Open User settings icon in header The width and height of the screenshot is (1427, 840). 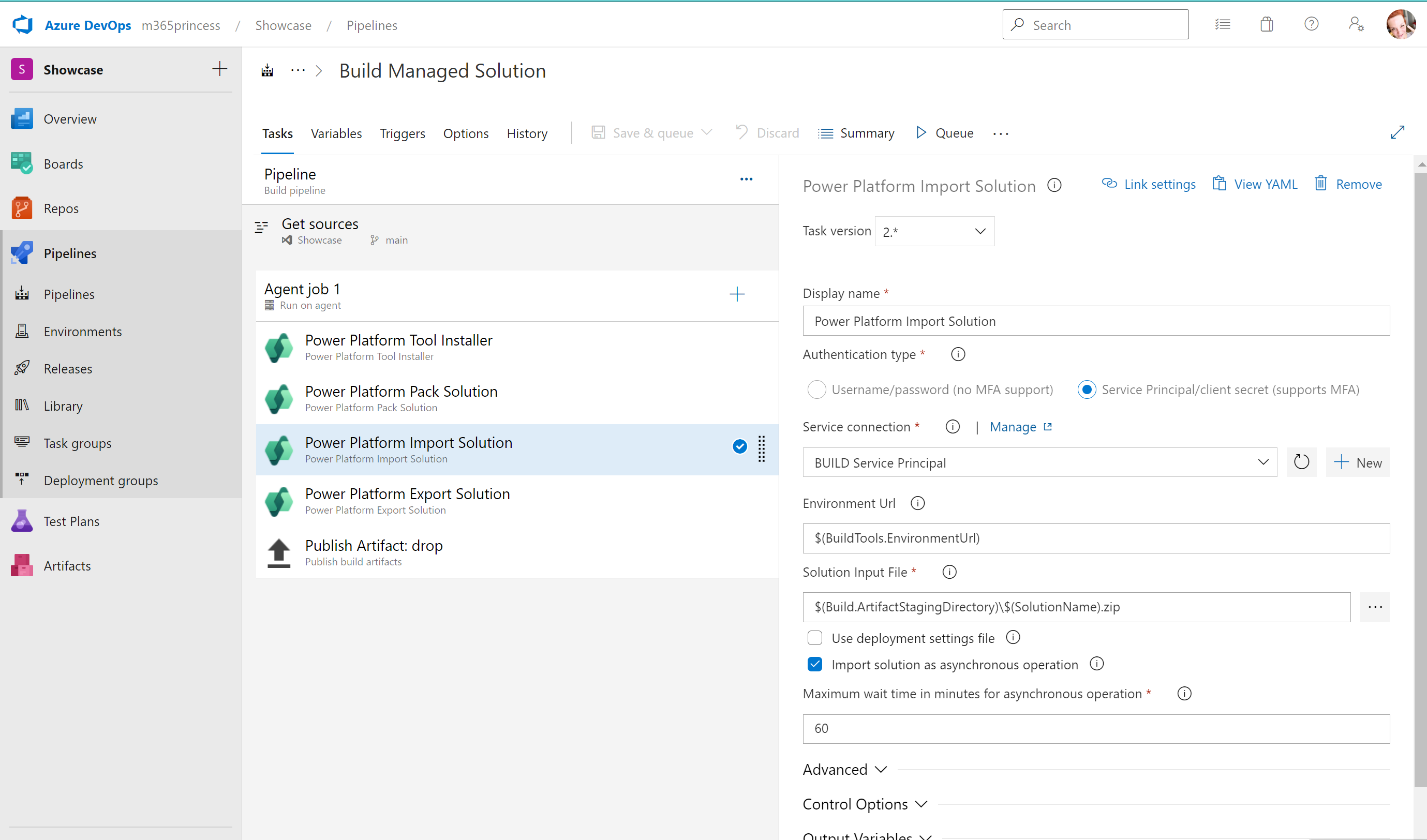1356,24
